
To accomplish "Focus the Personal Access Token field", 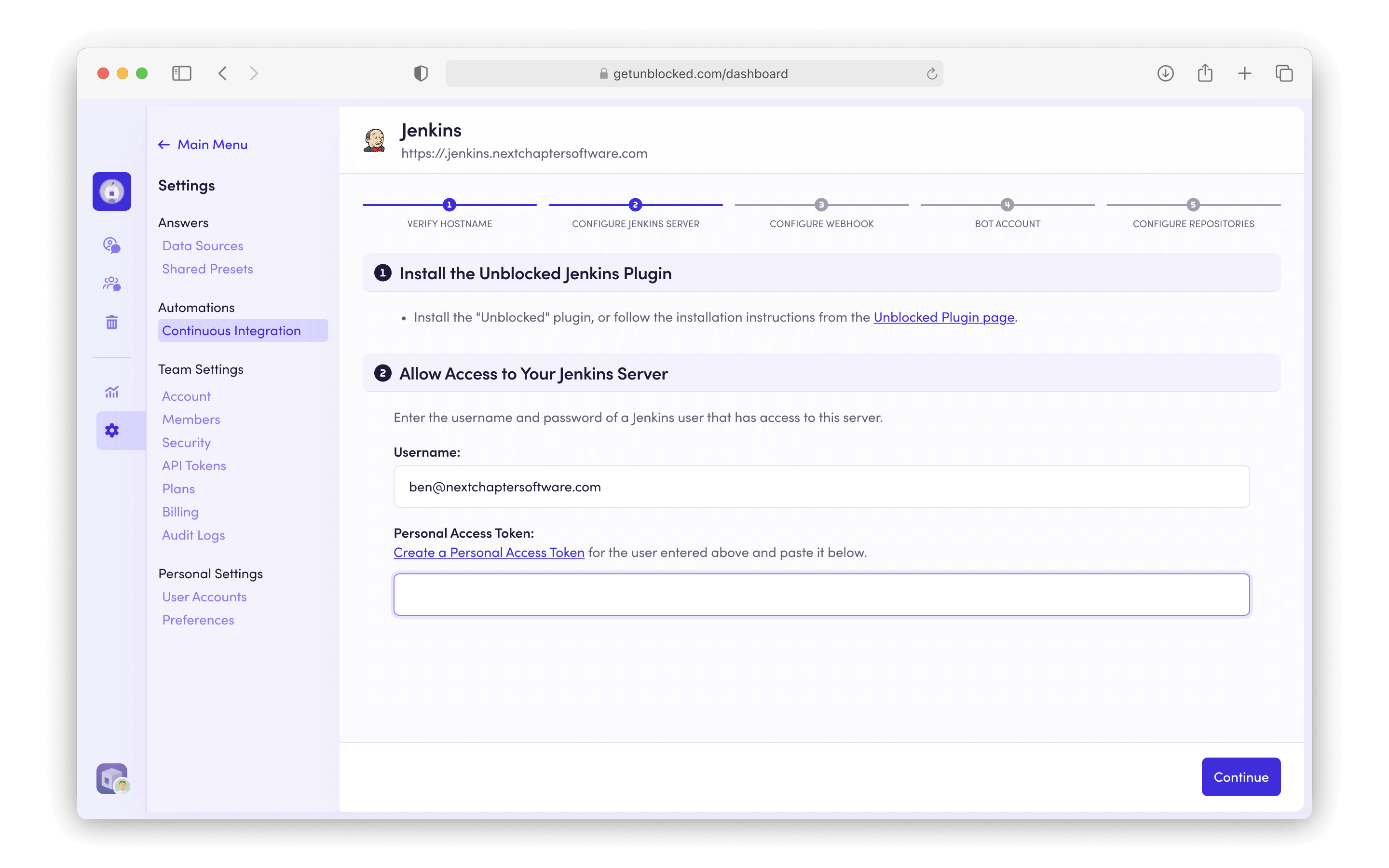I will pyautogui.click(x=821, y=595).
